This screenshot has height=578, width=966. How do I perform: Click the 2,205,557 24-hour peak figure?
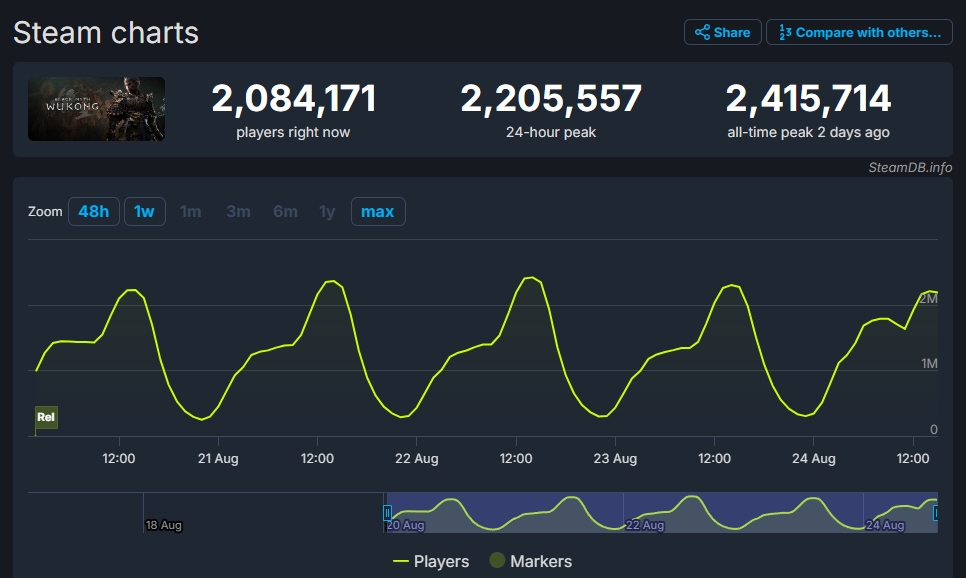pos(551,99)
